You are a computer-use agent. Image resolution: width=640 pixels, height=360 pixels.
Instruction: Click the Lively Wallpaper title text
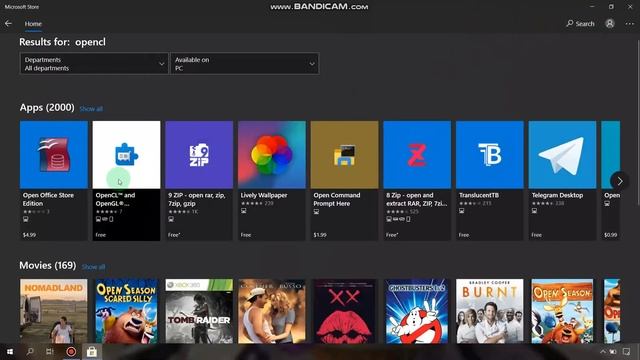[x=264, y=195]
